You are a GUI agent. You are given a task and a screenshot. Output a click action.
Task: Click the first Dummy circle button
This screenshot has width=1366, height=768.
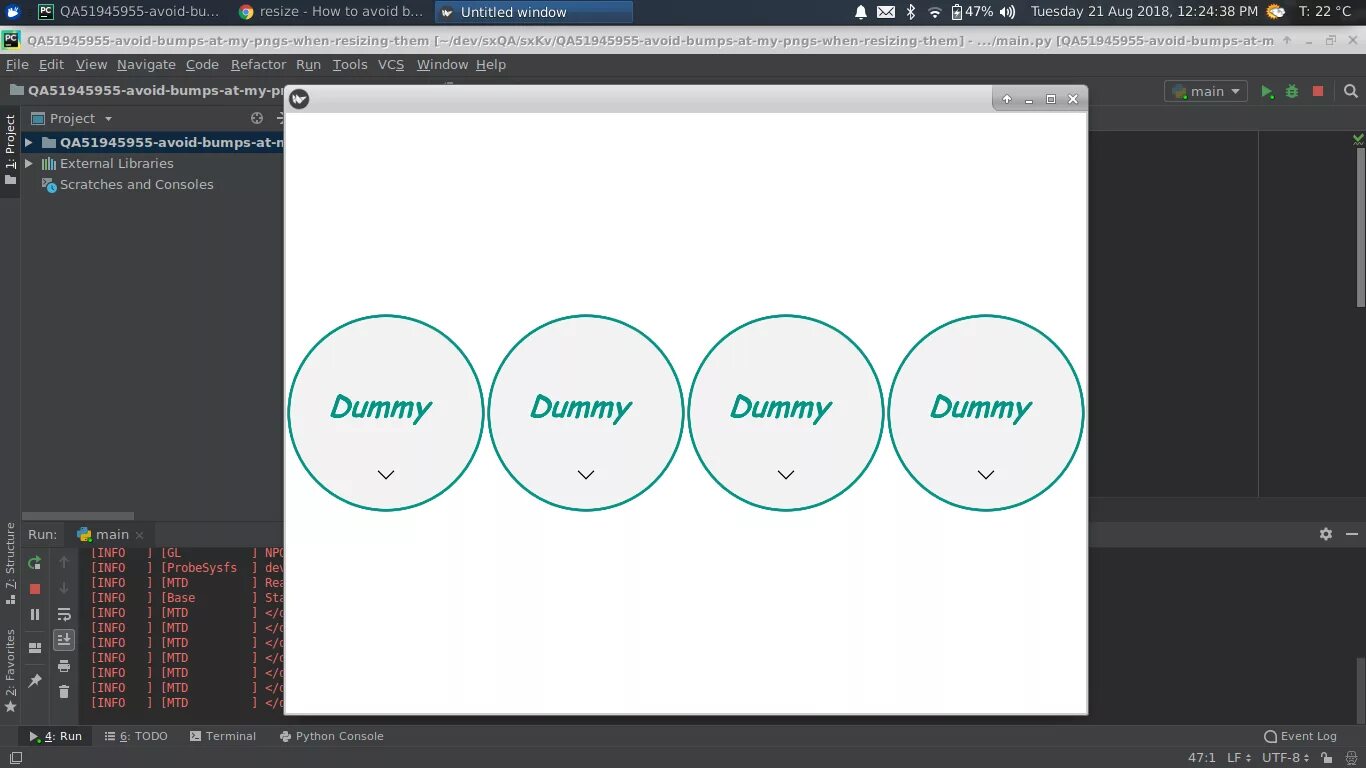[x=386, y=413]
